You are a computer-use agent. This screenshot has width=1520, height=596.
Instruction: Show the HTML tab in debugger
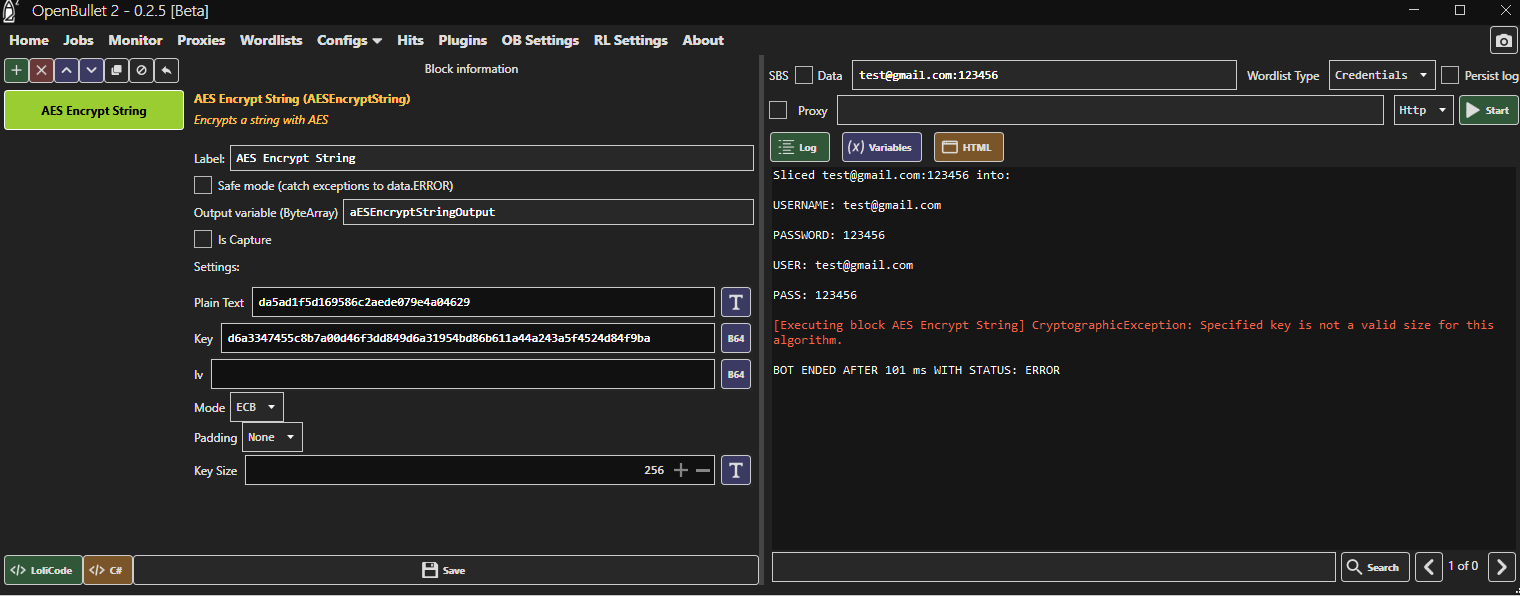pos(968,147)
